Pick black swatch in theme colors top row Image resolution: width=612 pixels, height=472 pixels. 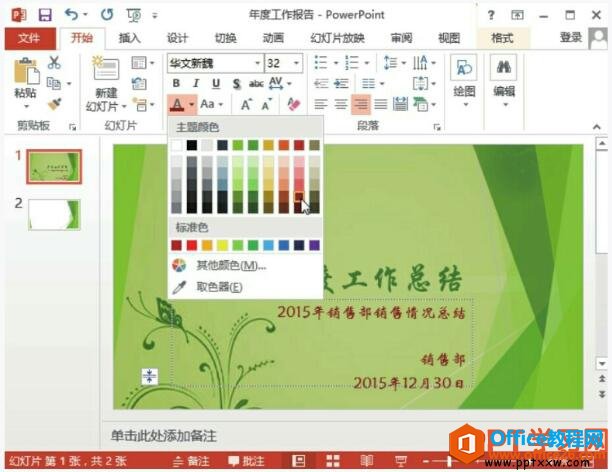(192, 145)
